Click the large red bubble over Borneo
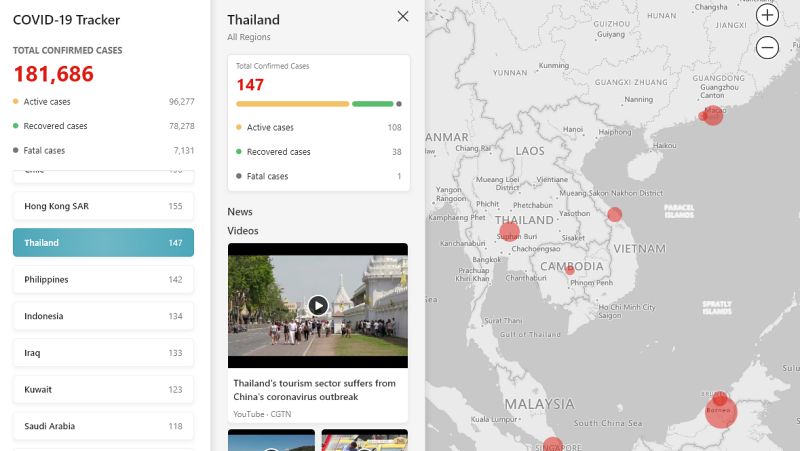This screenshot has width=800, height=451. [721, 411]
